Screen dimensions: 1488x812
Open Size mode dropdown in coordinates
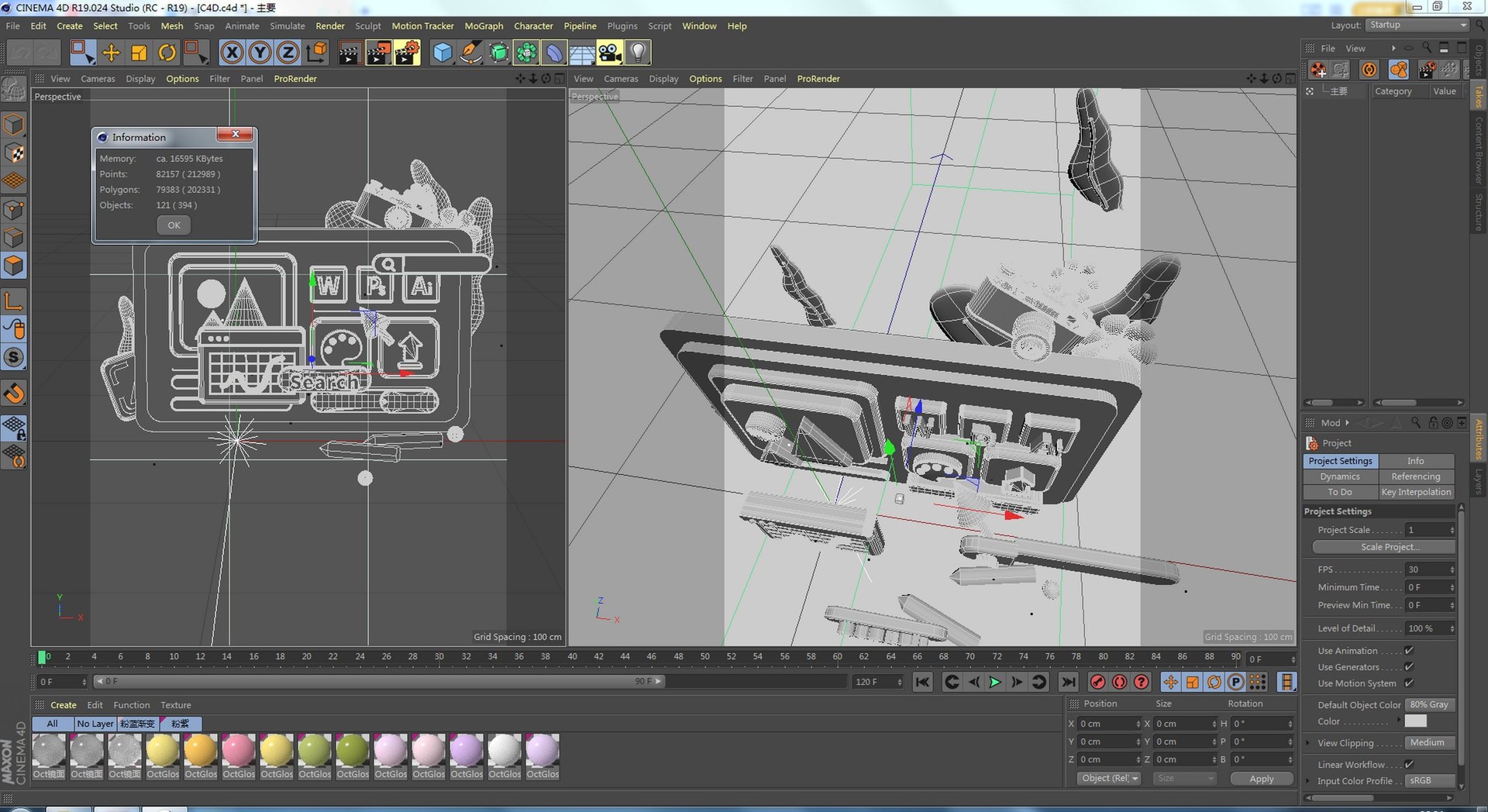click(1184, 779)
